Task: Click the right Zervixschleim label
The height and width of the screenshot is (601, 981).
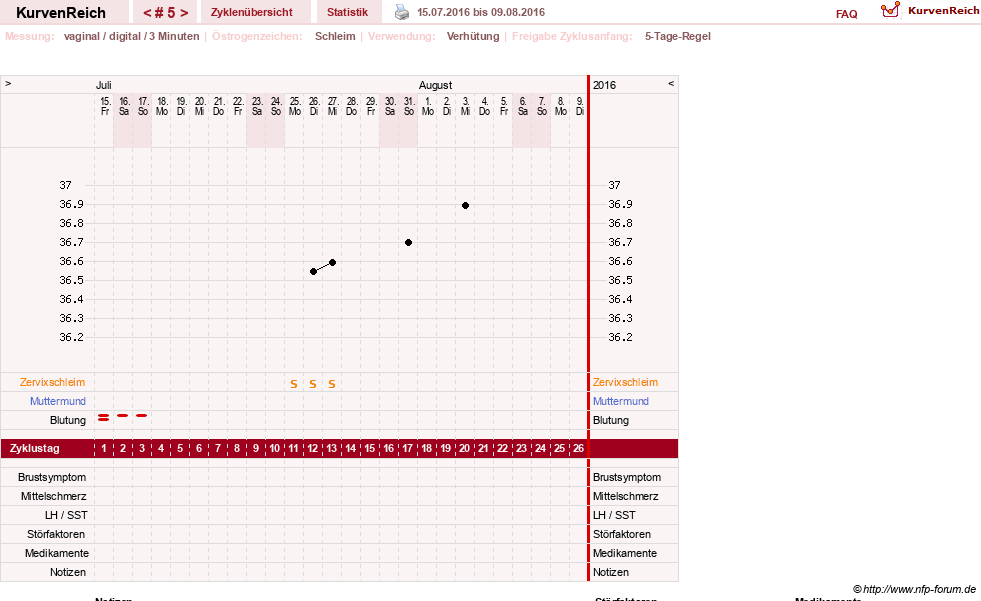Action: 625,382
